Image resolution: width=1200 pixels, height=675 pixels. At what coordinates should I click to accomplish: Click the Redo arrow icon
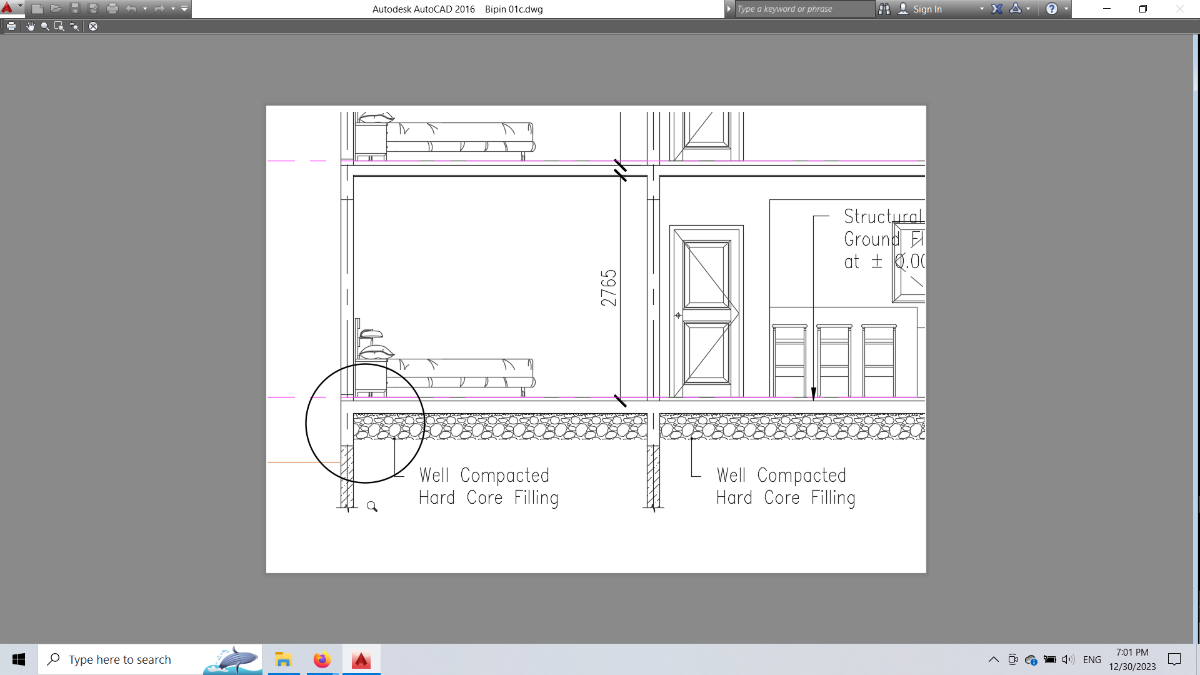tap(159, 9)
